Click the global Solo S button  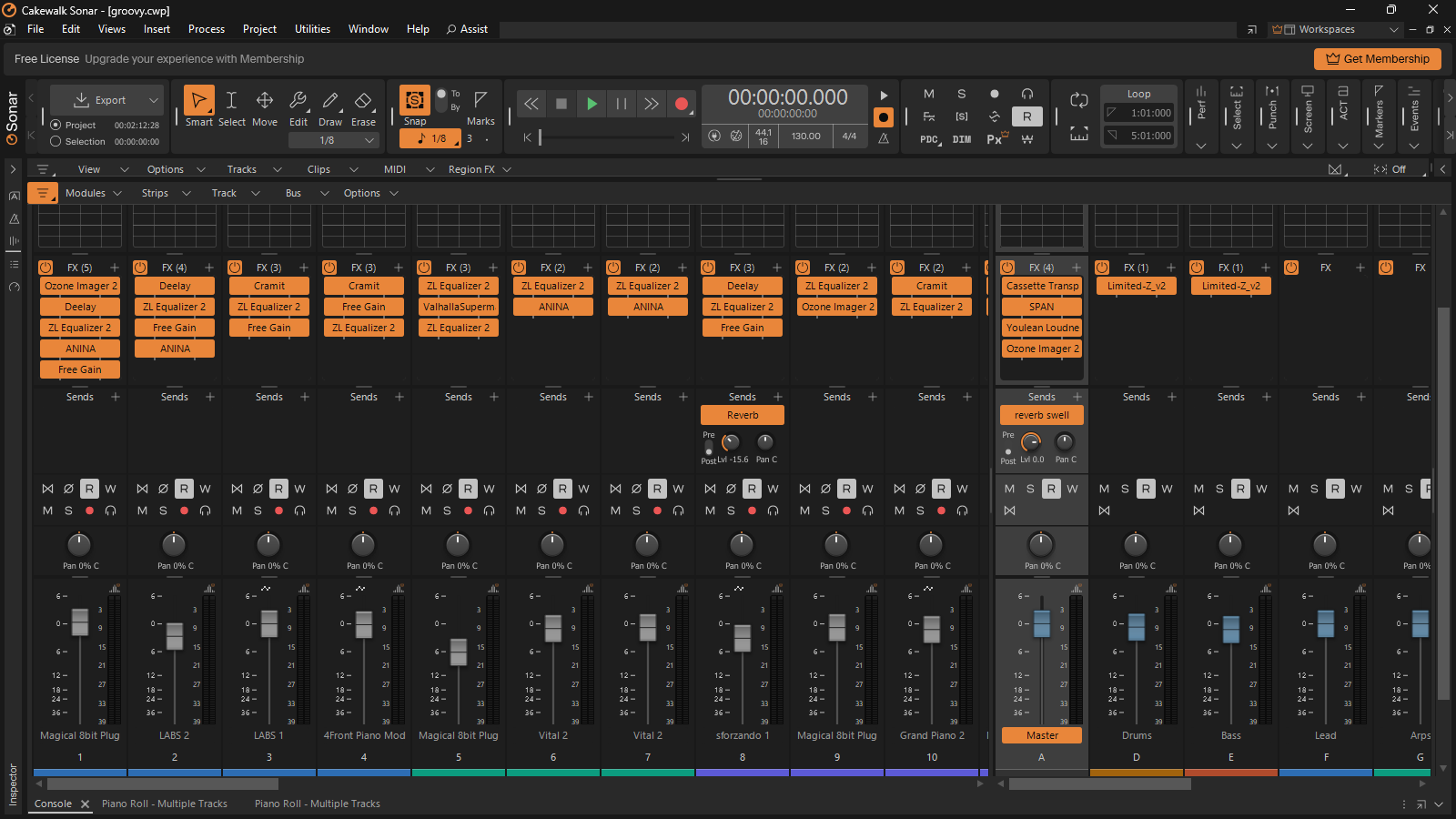coord(962,94)
